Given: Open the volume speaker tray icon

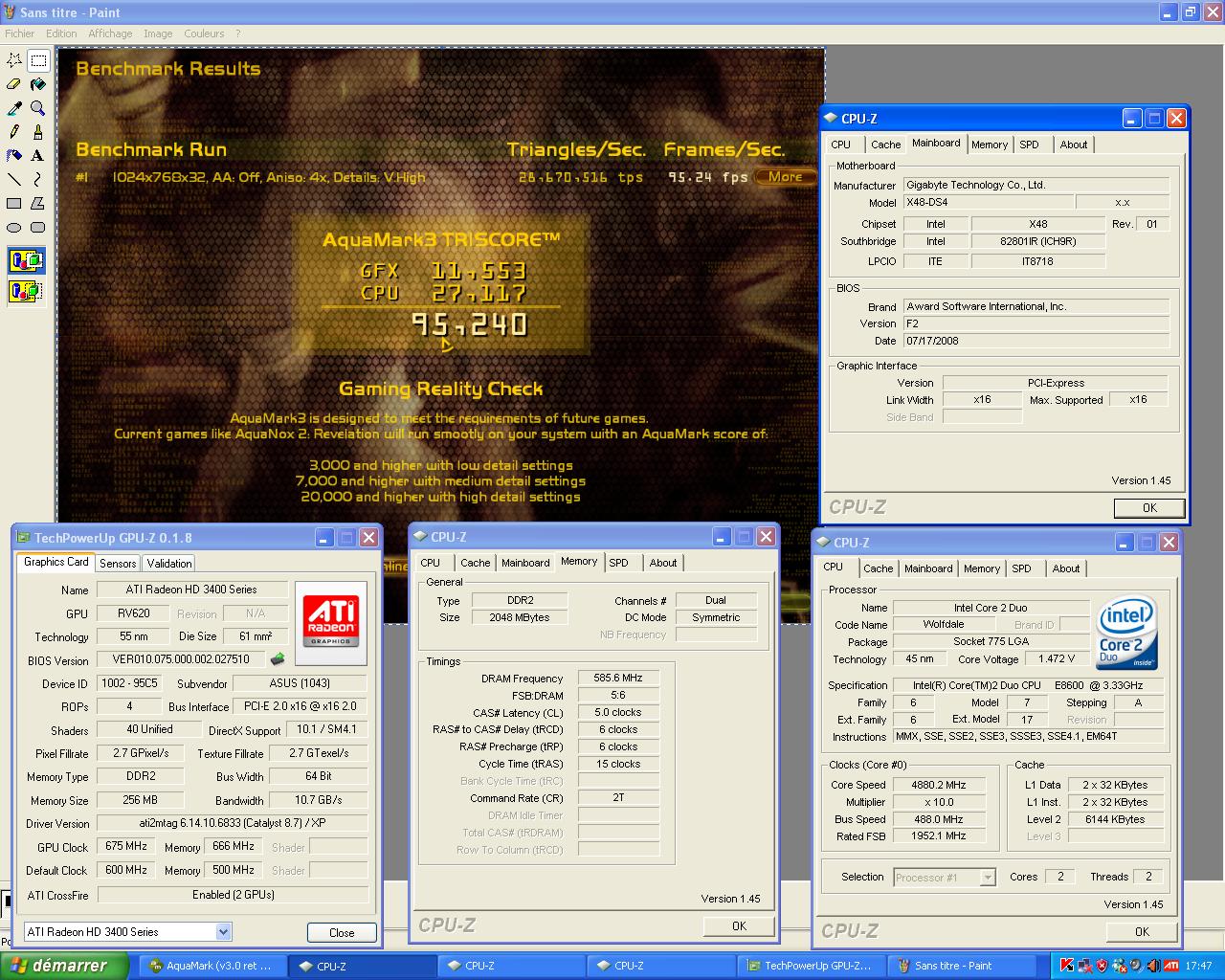Looking at the screenshot, I should tap(1153, 966).
